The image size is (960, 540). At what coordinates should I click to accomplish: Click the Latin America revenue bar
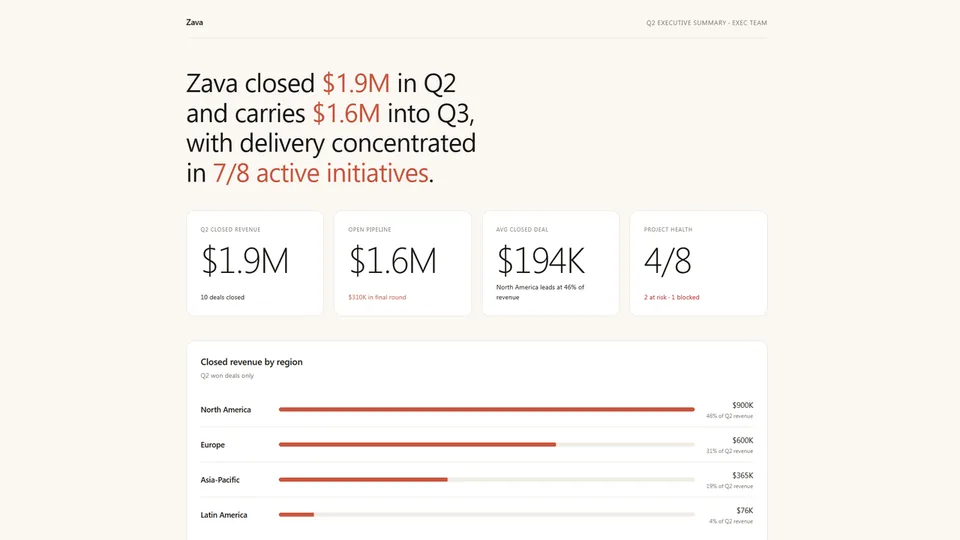(x=296, y=515)
